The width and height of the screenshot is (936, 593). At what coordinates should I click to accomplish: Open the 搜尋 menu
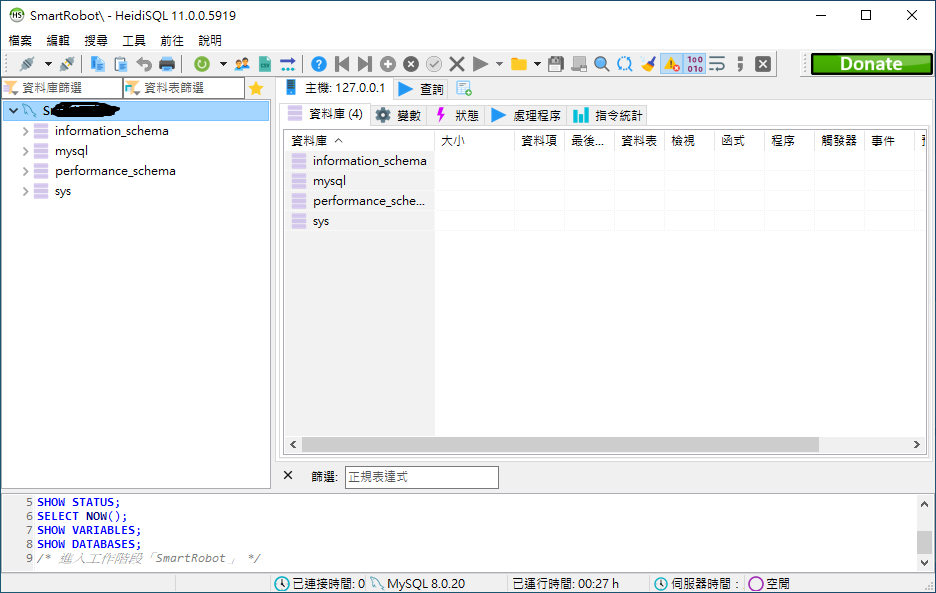pos(96,41)
